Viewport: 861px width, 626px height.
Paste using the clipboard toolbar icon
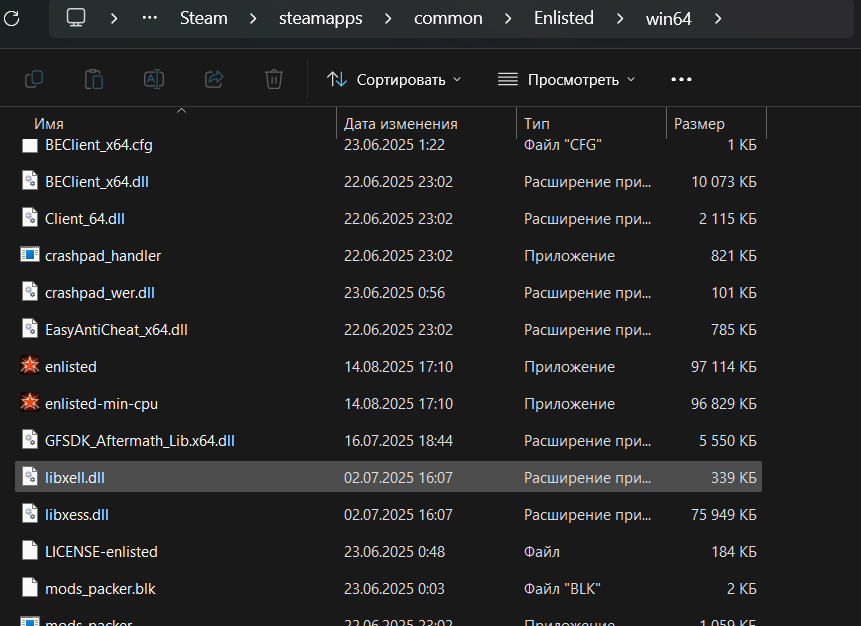pos(94,79)
